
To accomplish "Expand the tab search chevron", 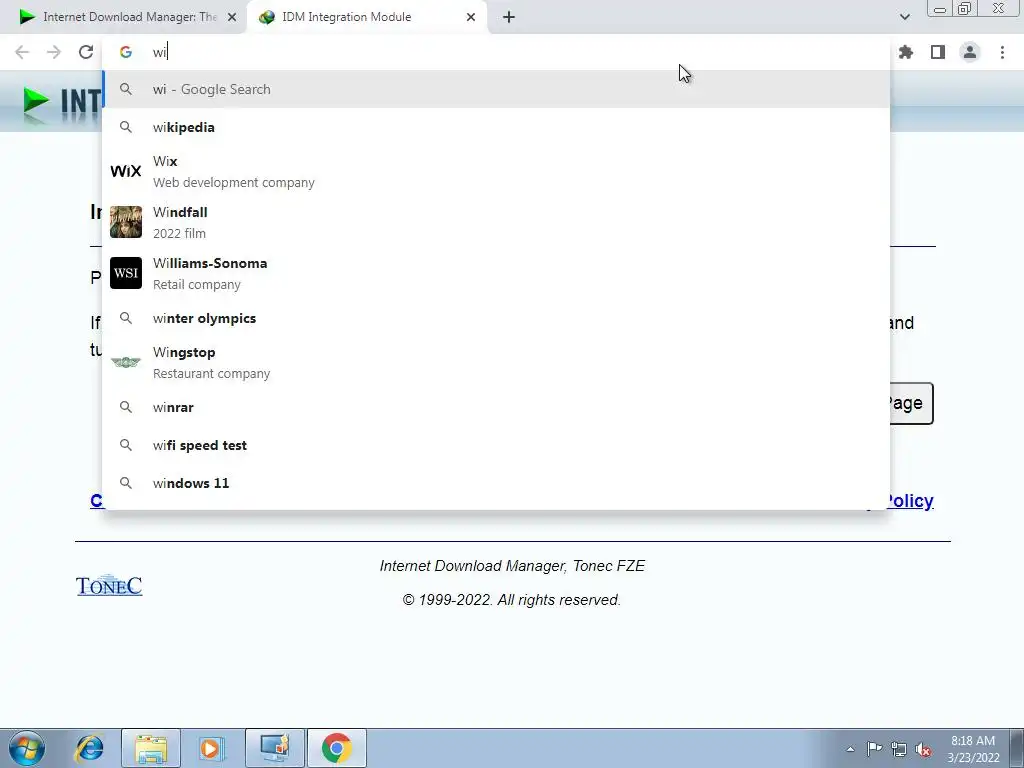I will 904,17.
